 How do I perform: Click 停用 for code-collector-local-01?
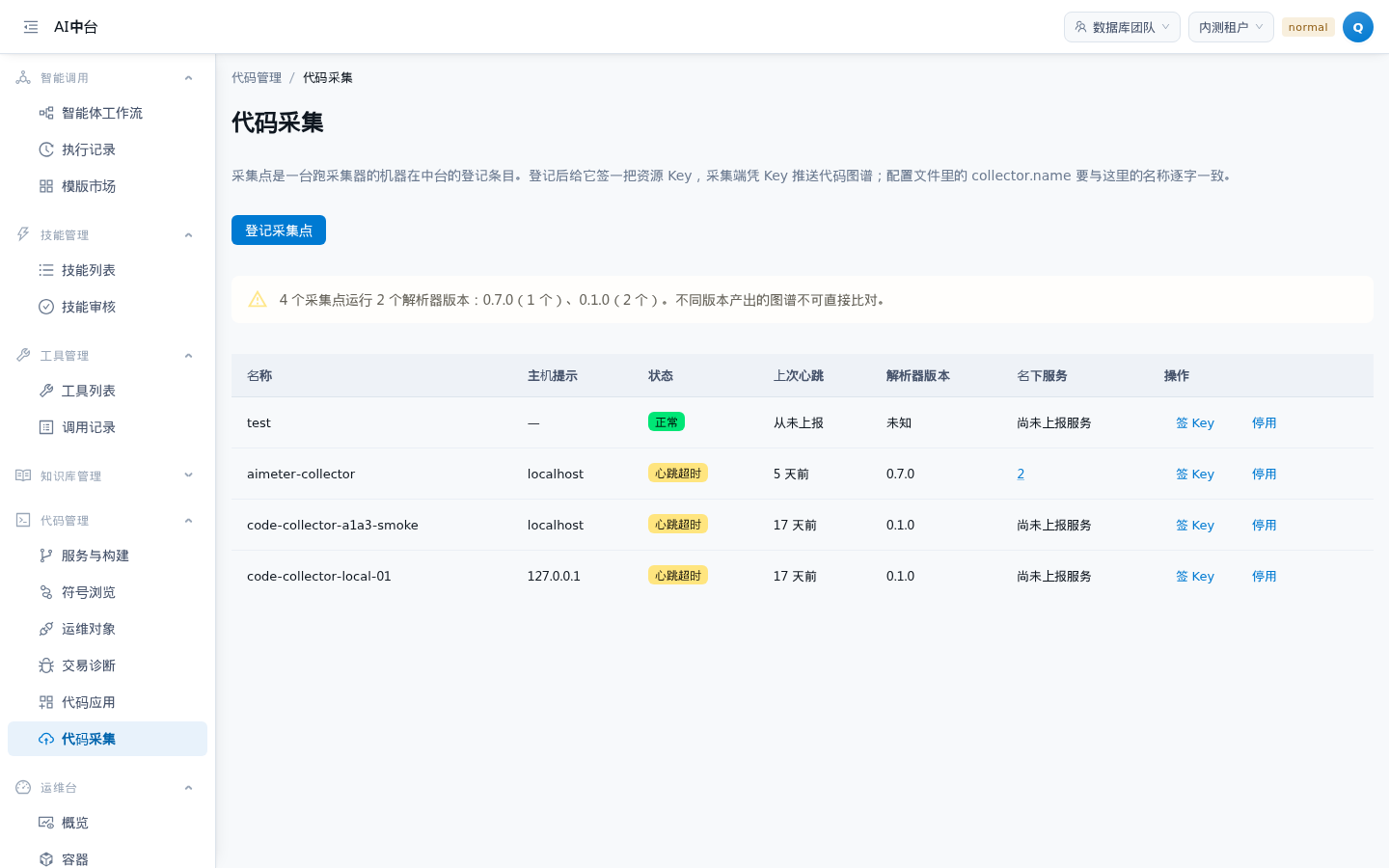pyautogui.click(x=1265, y=576)
